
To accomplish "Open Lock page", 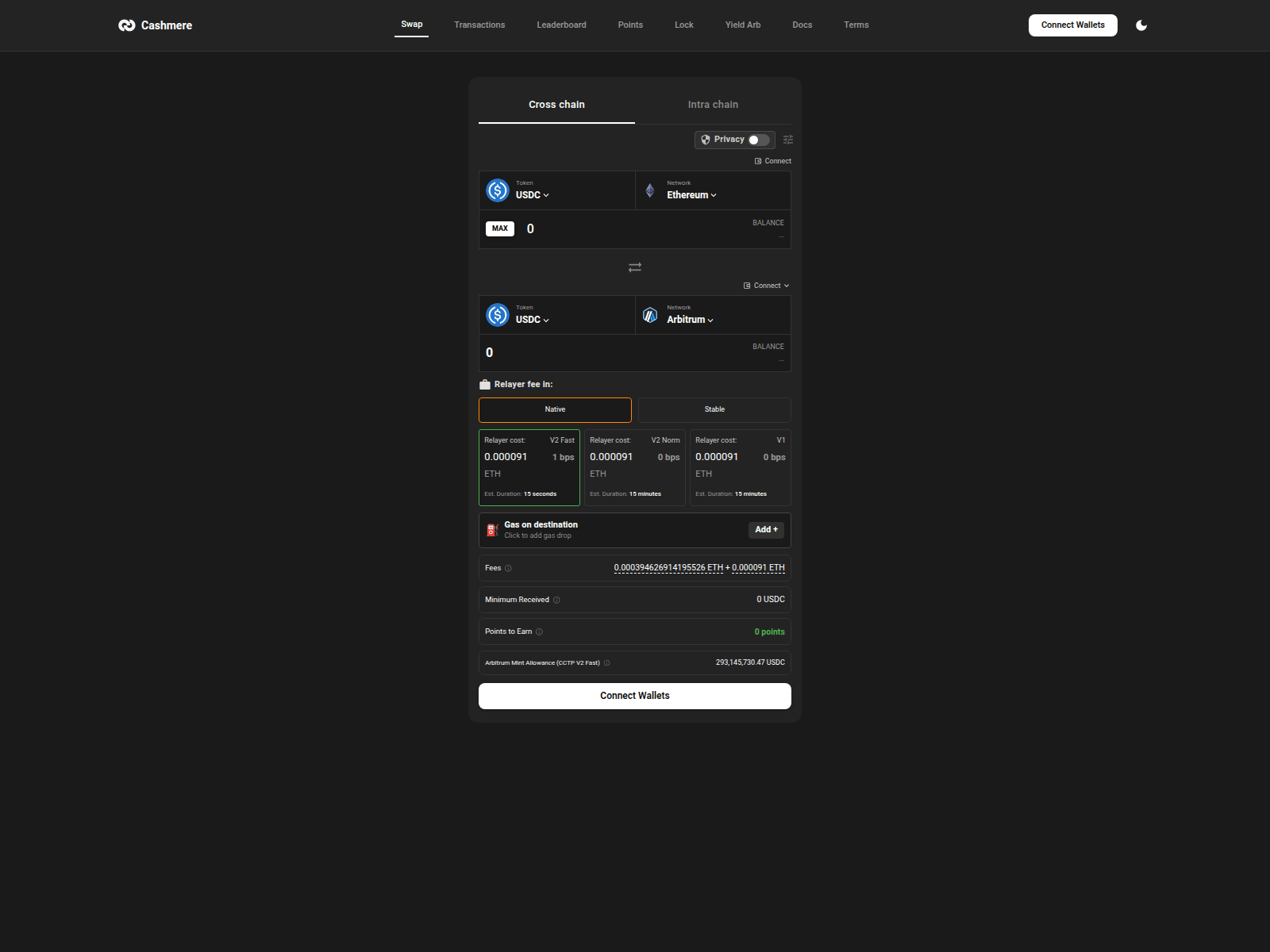I will pyautogui.click(x=684, y=25).
